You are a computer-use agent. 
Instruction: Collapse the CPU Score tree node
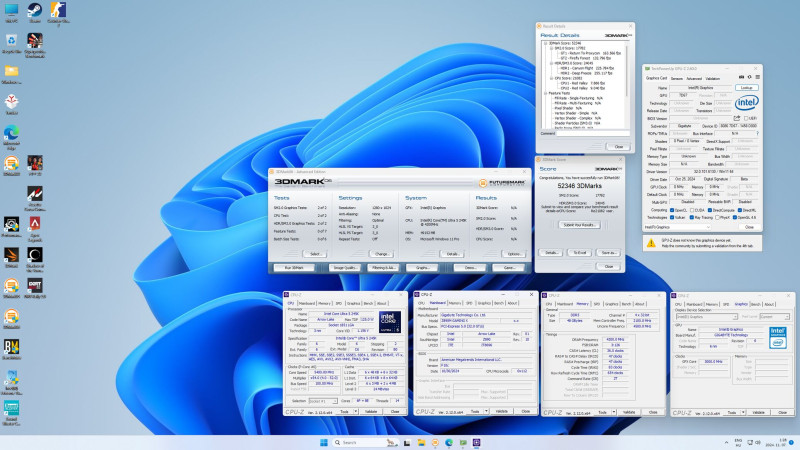(551, 78)
